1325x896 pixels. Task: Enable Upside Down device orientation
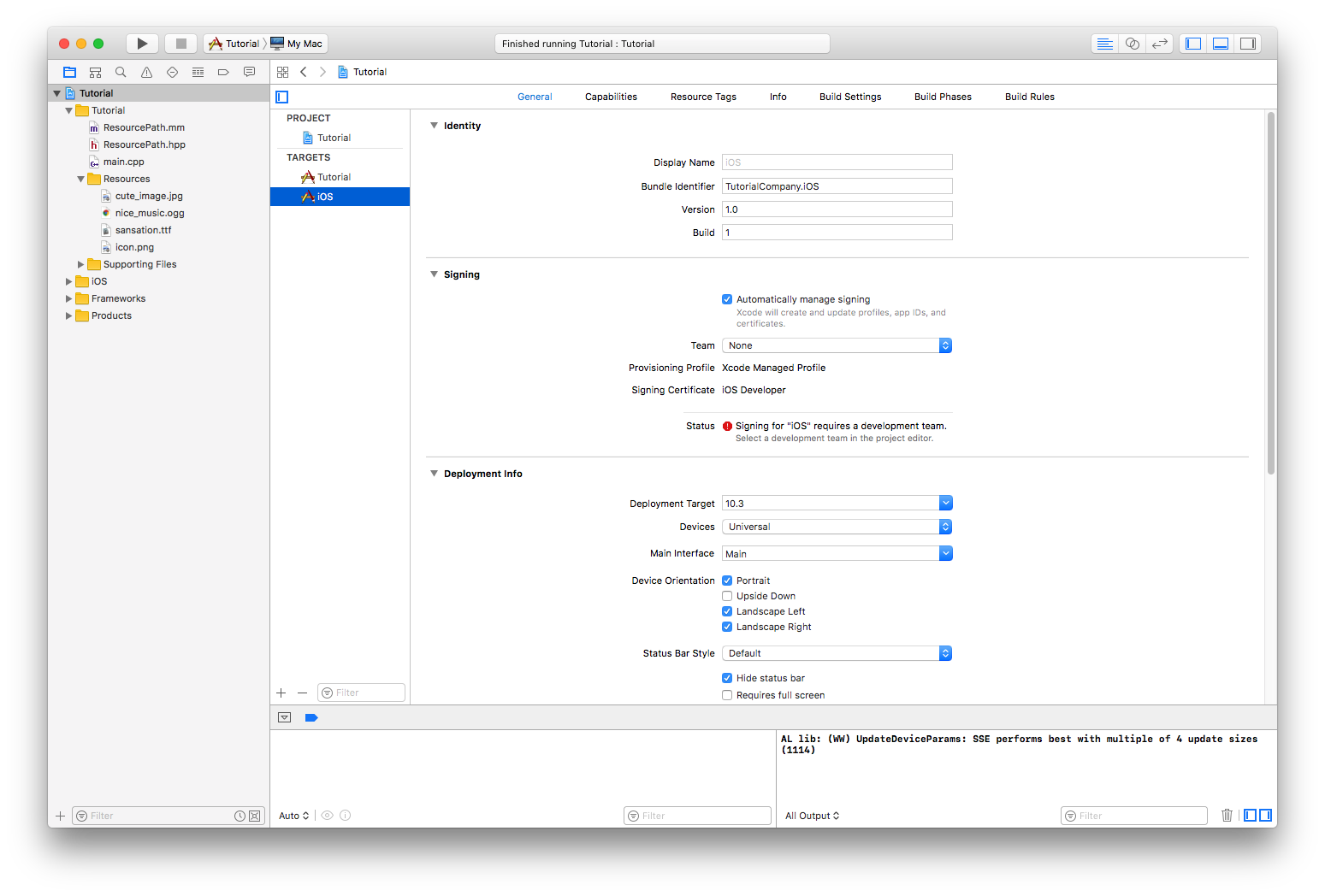727,596
